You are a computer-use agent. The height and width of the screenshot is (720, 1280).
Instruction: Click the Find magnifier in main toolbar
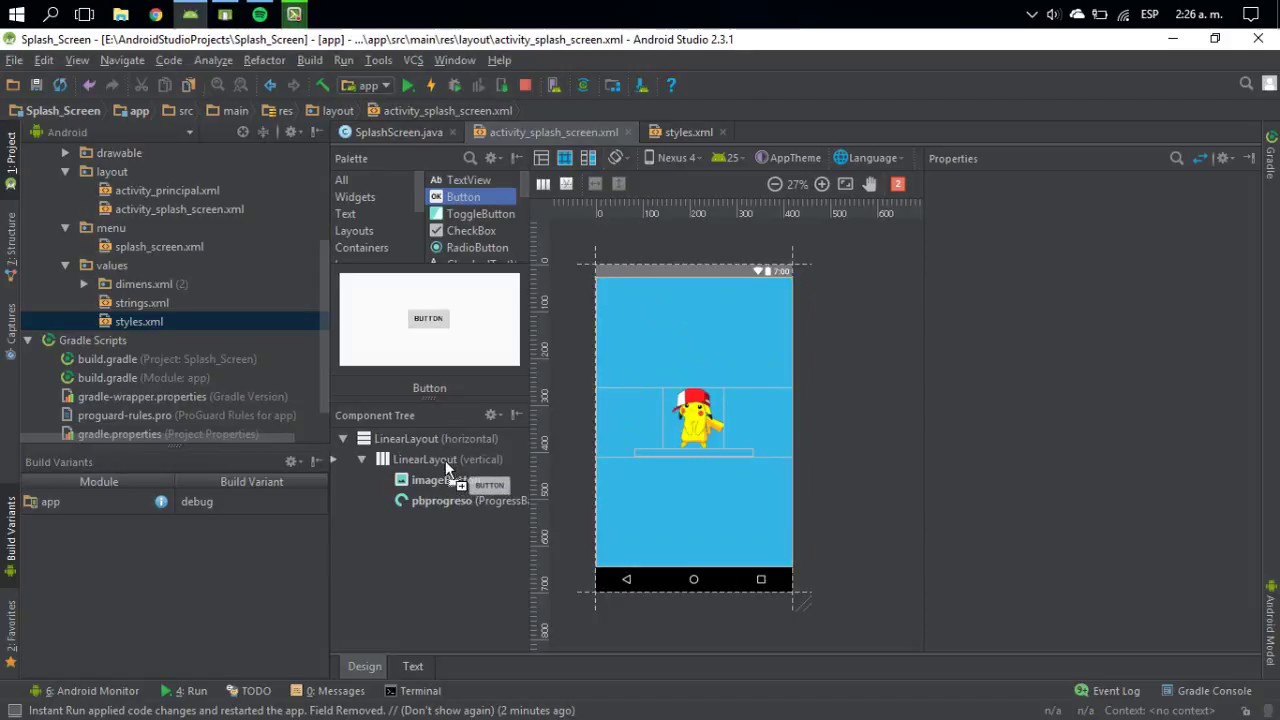coord(217,86)
